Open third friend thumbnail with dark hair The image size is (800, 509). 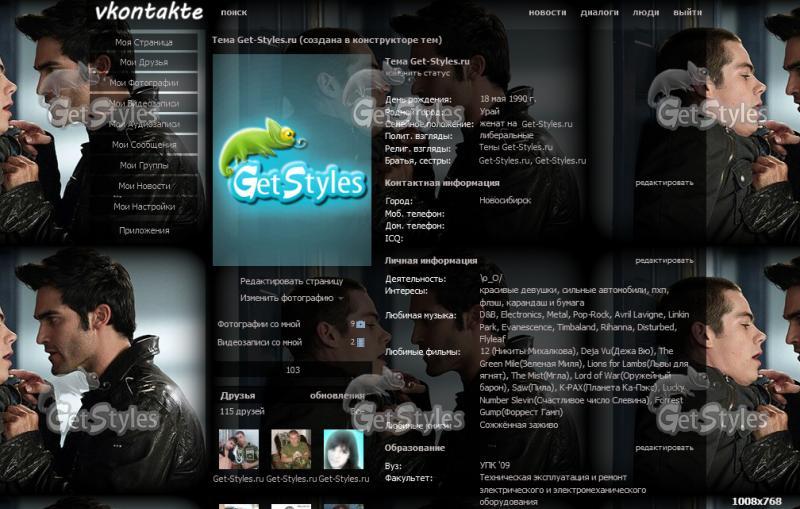click(344, 449)
